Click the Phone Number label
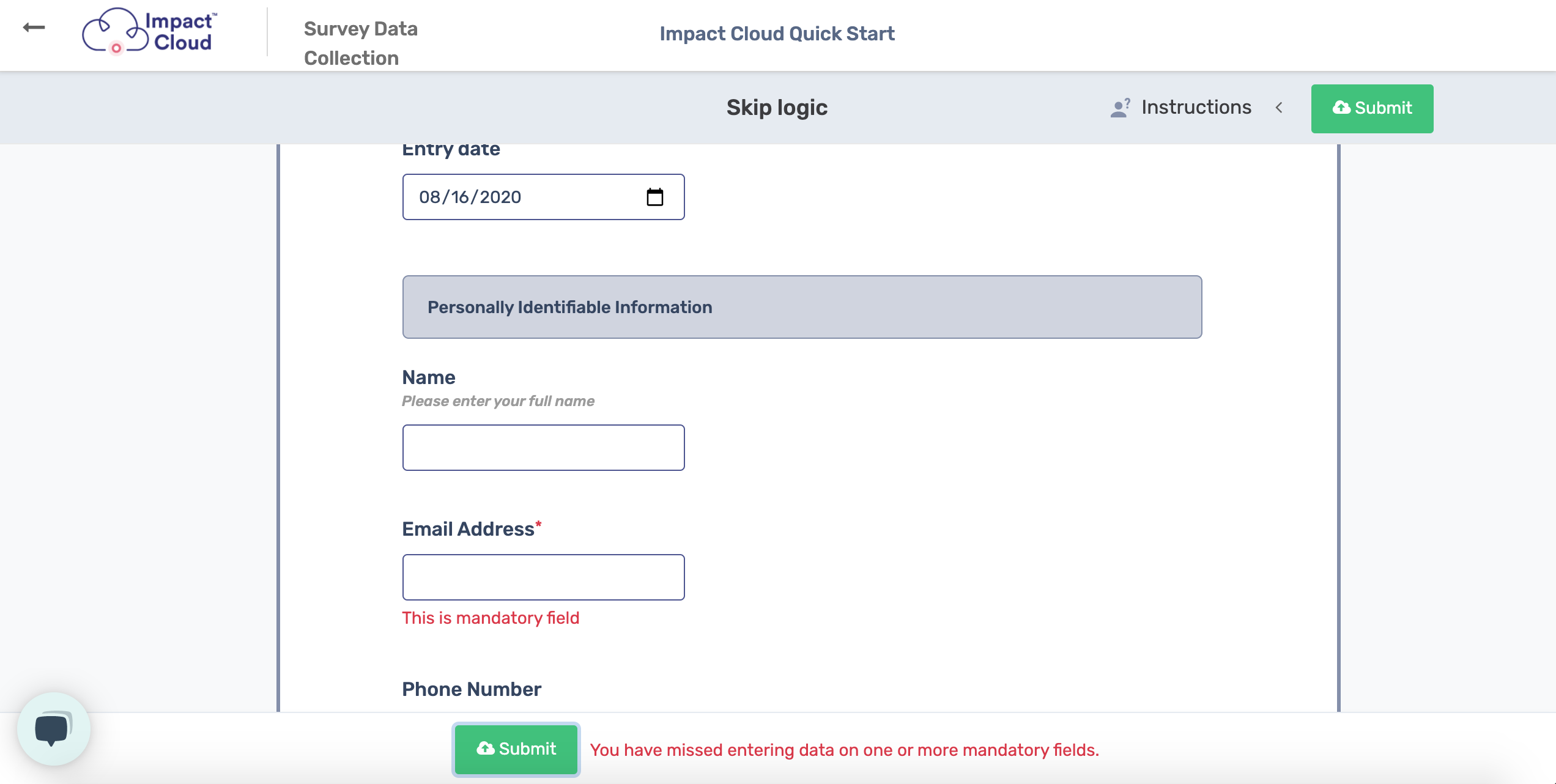 [472, 689]
